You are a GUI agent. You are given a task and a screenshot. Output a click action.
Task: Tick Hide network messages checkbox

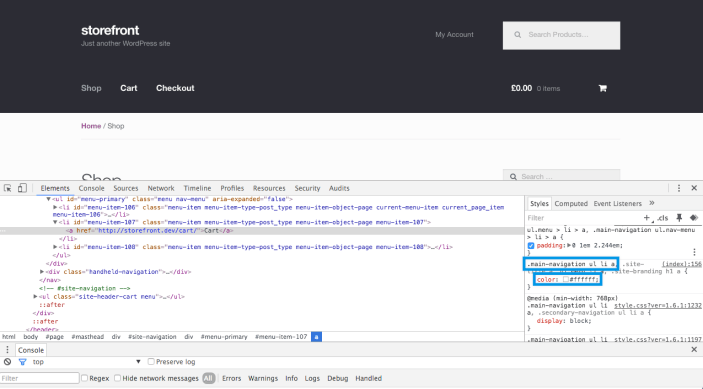(117, 378)
